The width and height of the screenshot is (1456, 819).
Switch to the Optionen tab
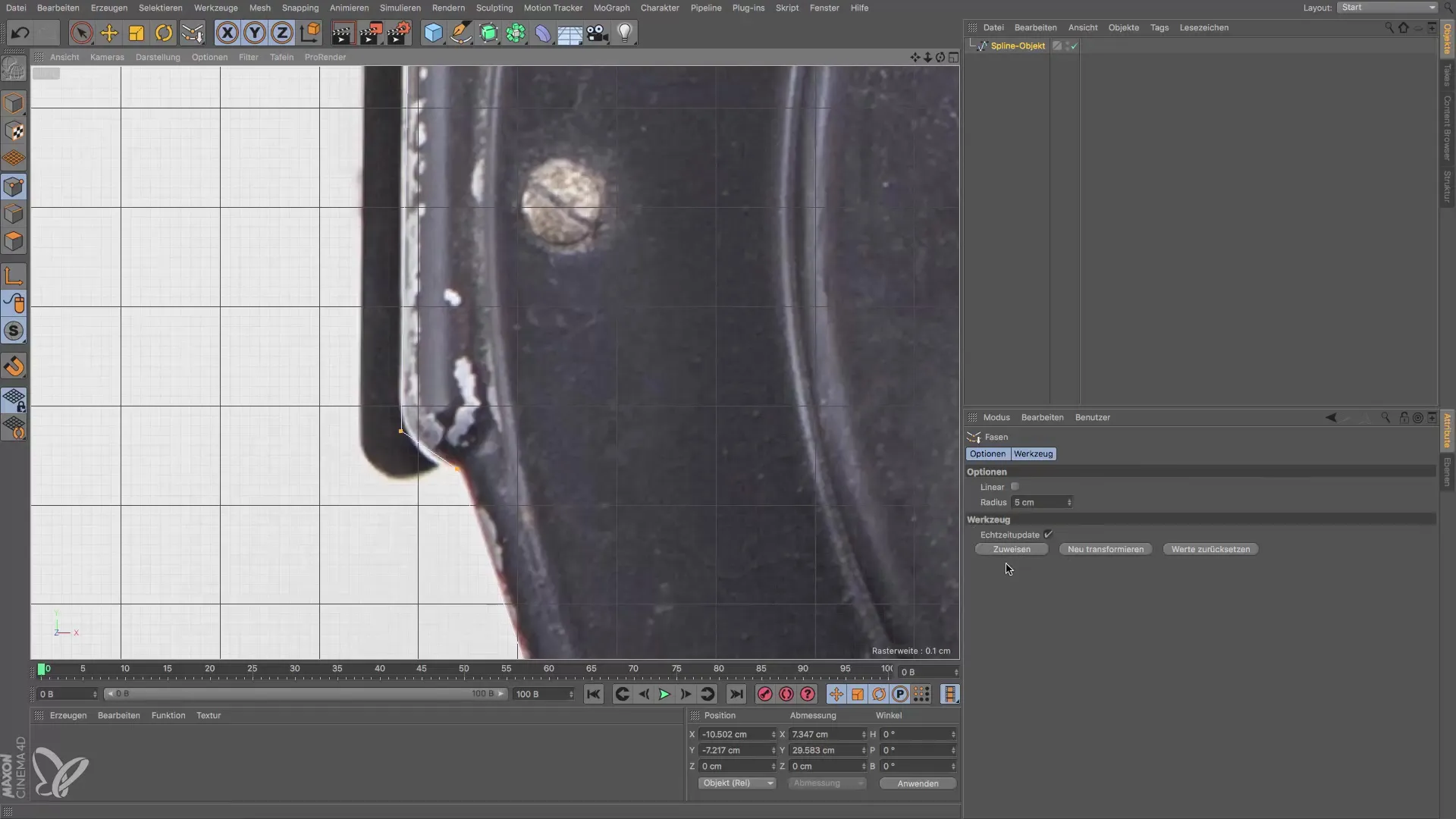(x=987, y=453)
